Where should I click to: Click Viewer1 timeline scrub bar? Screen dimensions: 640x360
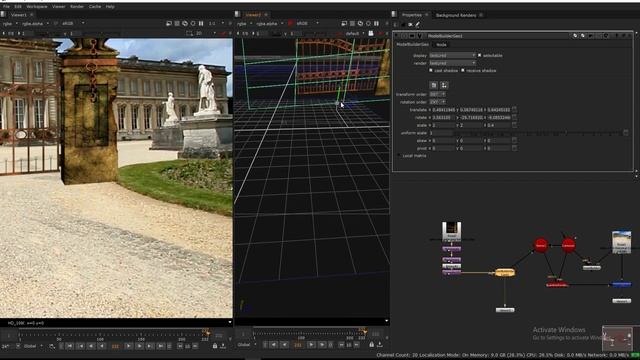click(114, 336)
